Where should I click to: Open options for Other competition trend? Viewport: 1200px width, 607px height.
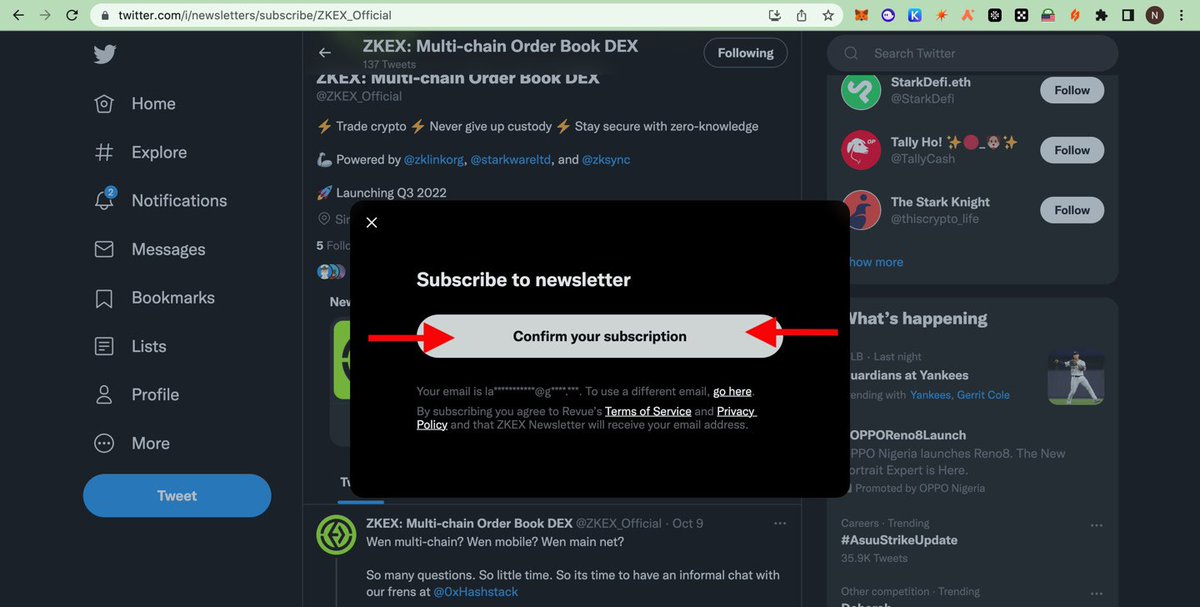tap(1096, 593)
